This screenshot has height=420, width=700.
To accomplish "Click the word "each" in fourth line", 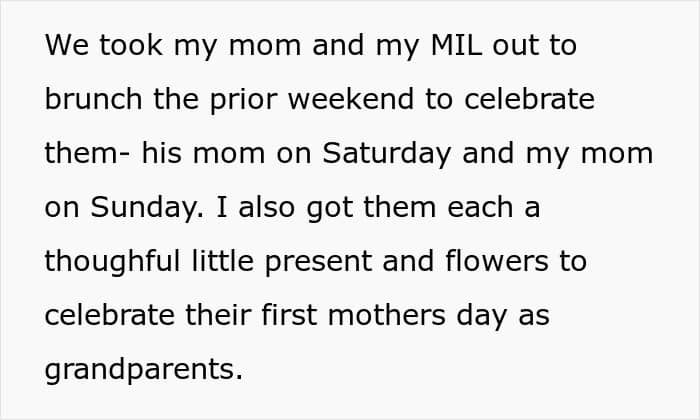I will 480,207.
